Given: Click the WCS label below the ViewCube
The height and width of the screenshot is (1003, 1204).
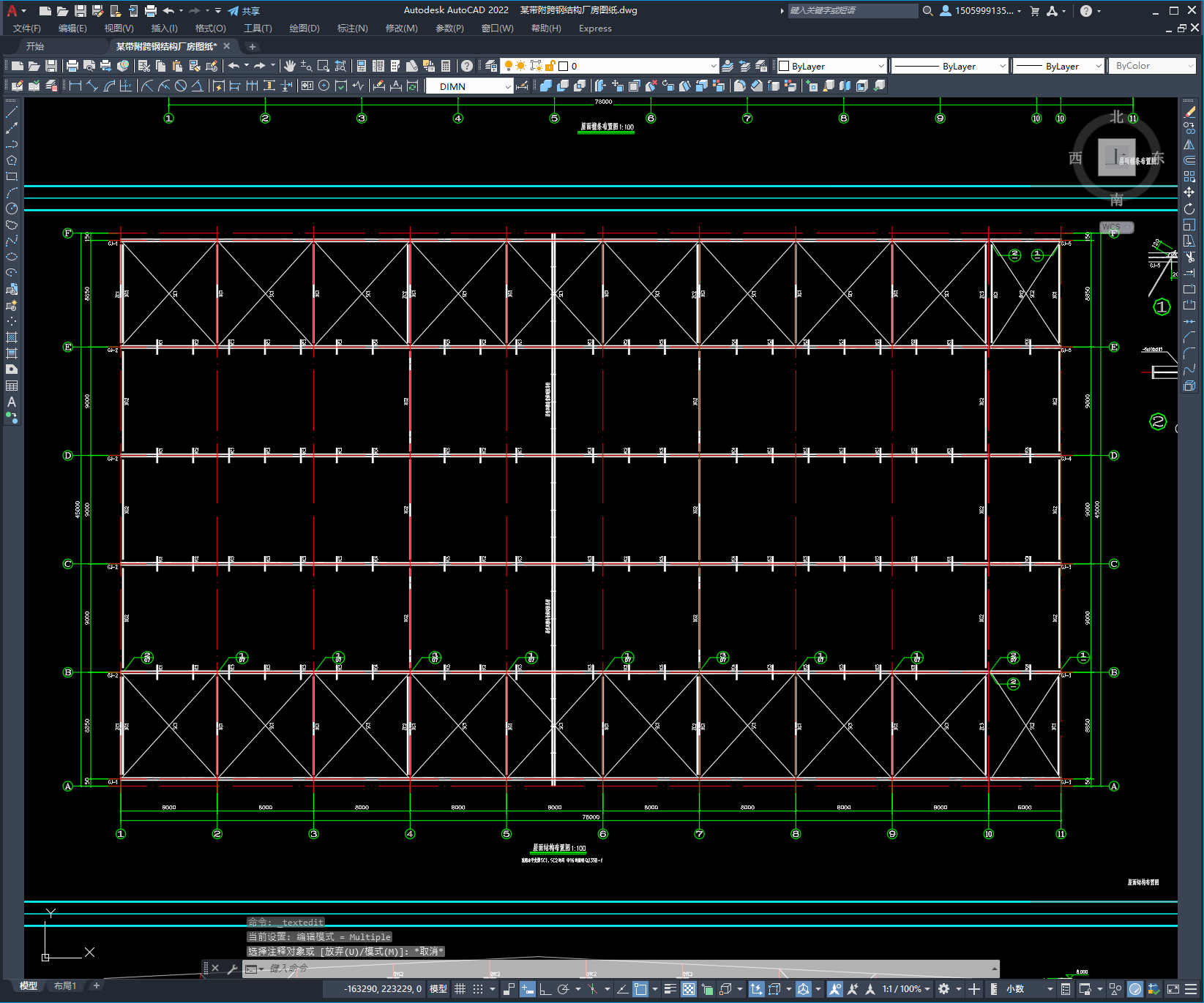Looking at the screenshot, I should (x=1112, y=227).
